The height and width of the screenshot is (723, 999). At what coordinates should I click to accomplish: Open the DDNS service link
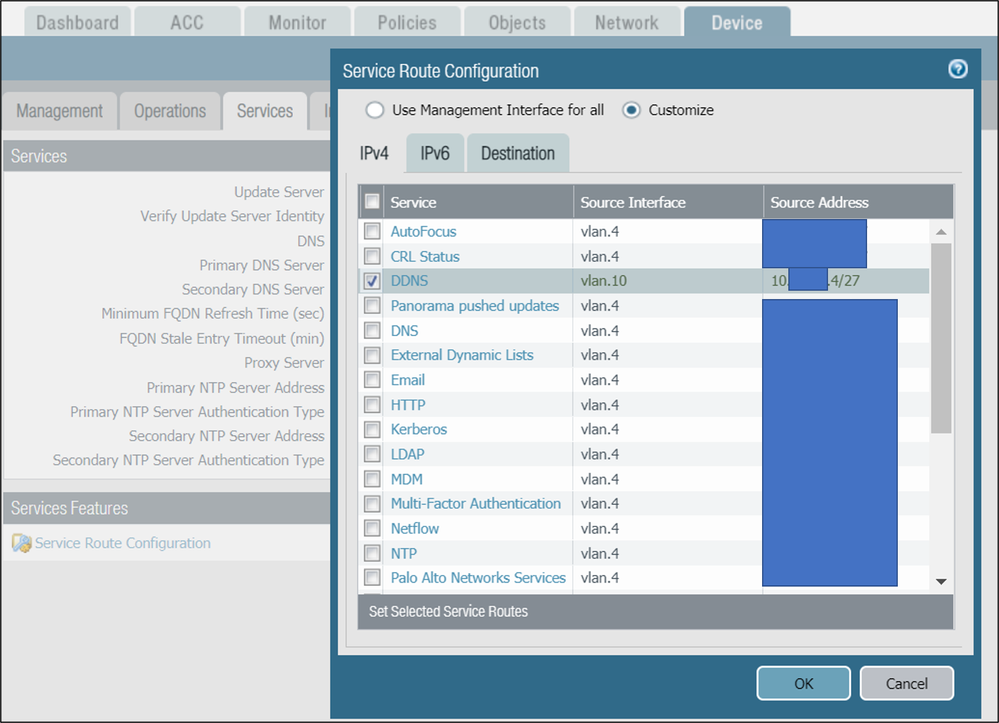point(410,281)
